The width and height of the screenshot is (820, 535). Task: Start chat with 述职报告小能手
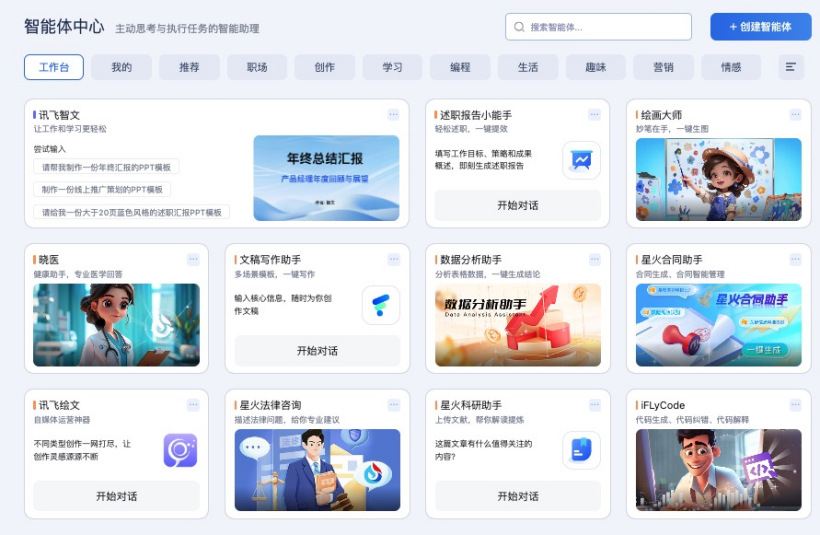pyautogui.click(x=518, y=205)
